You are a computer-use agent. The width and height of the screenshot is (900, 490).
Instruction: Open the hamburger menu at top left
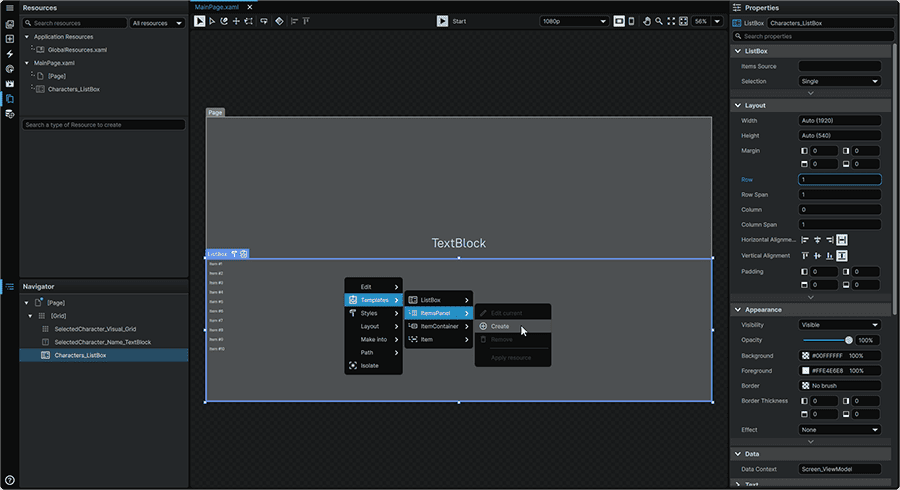click(x=10, y=7)
